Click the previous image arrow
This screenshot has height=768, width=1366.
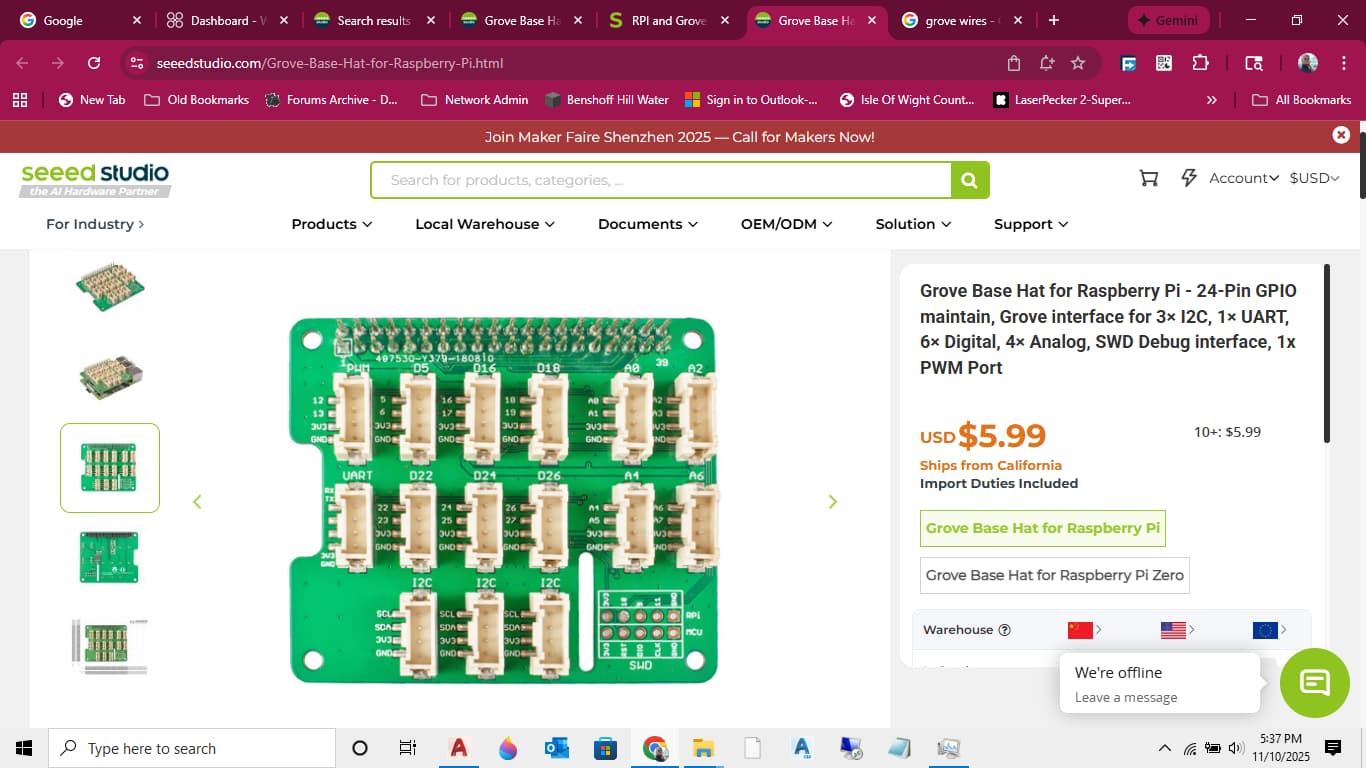click(x=197, y=502)
